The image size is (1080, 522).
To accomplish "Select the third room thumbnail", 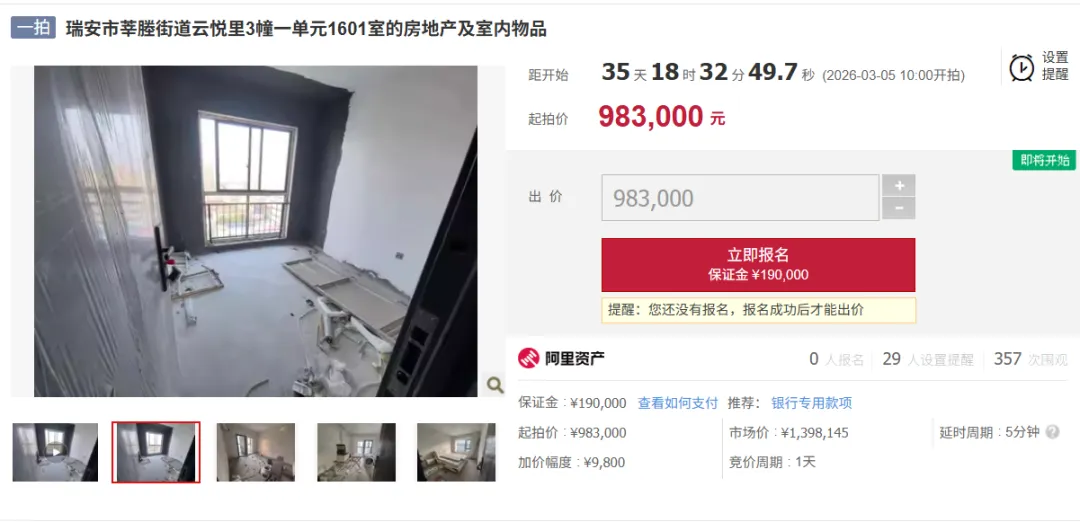I will [256, 452].
